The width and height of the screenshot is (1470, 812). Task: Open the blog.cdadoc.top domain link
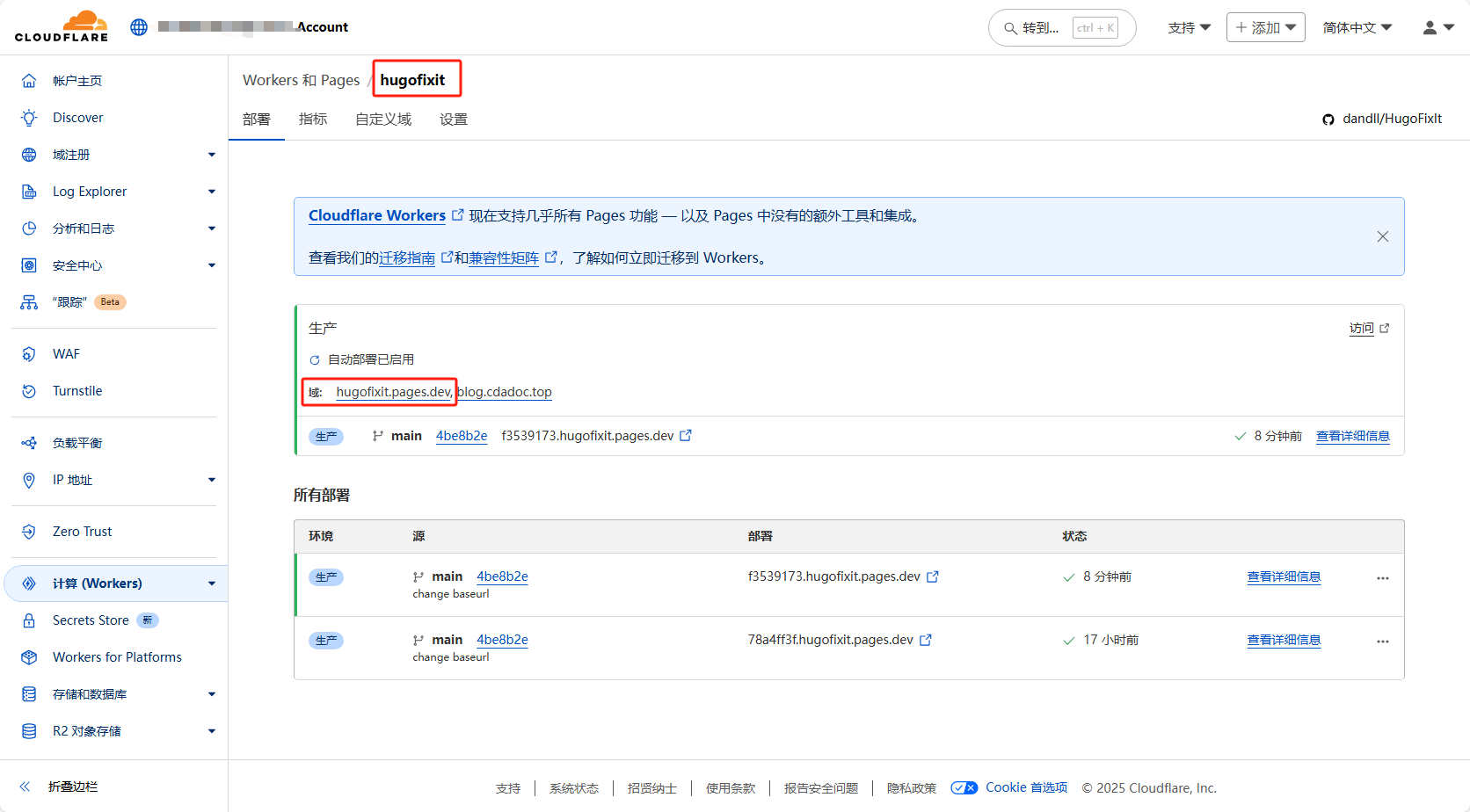tap(506, 392)
